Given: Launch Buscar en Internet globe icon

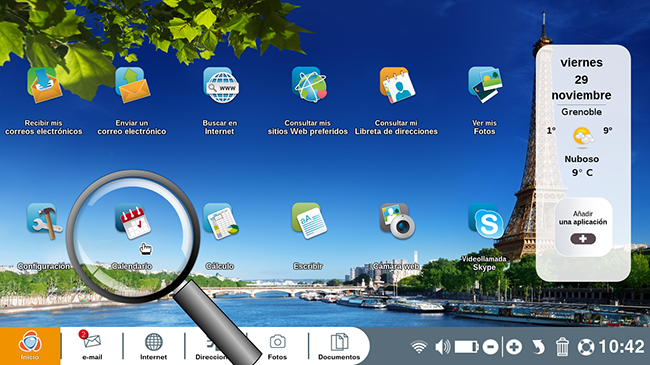Looking at the screenshot, I should point(221,85).
